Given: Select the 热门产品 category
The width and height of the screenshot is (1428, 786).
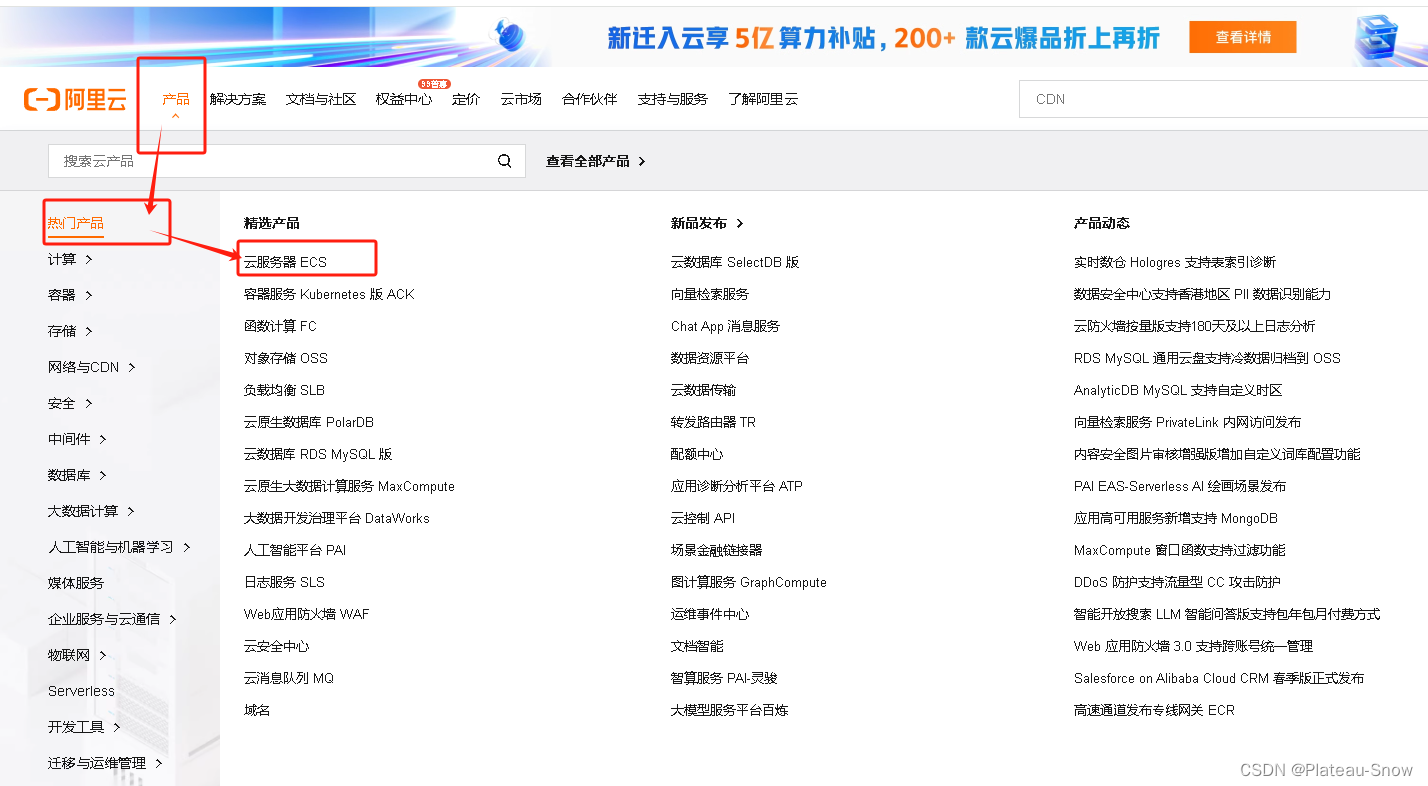Looking at the screenshot, I should [76, 223].
